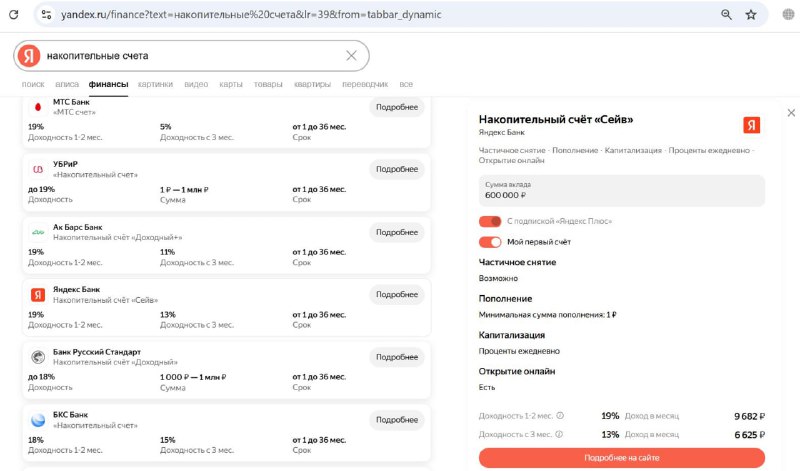
Task: Select the финансы tab
Action: (x=108, y=84)
